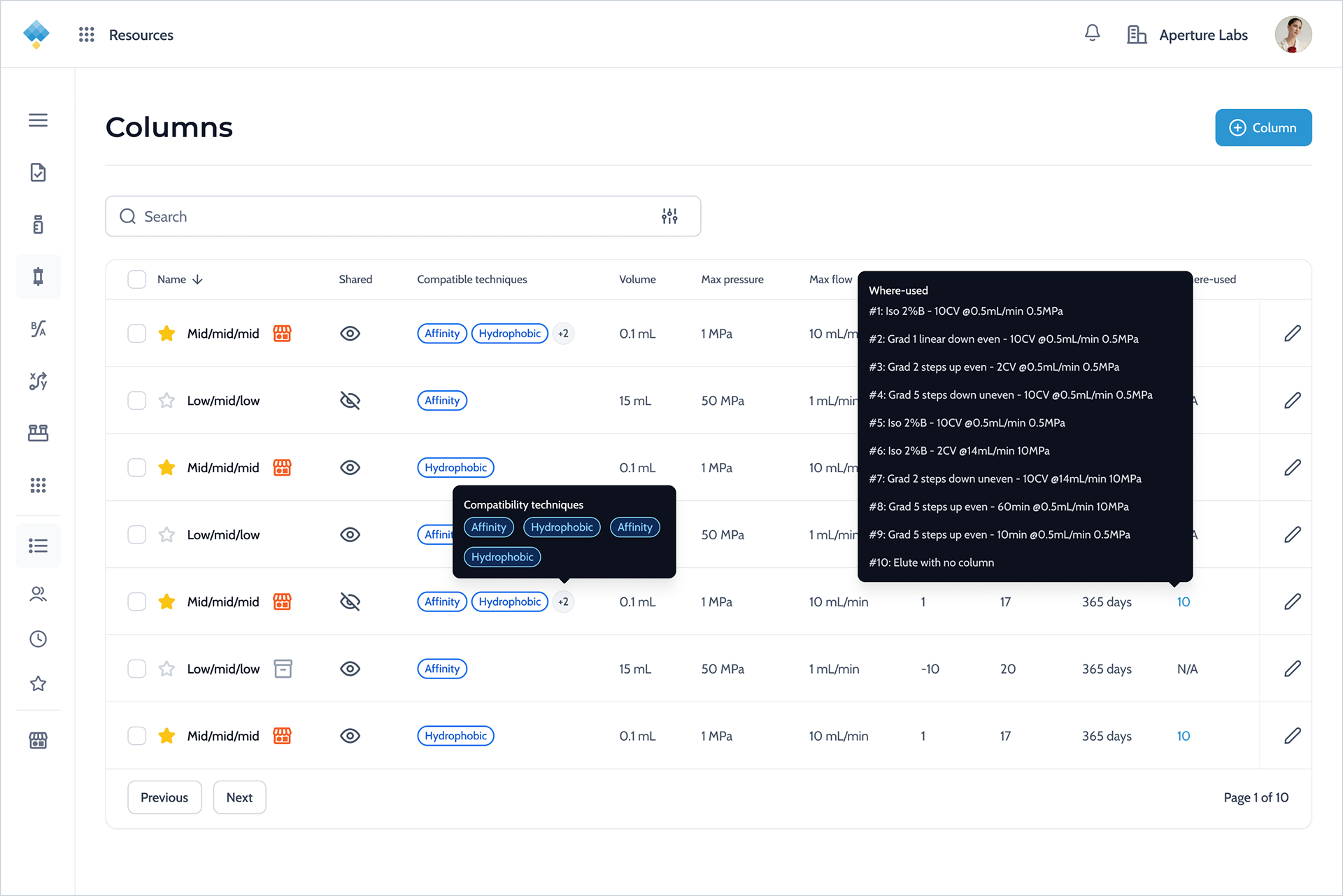Open the notifications bell
The width and height of the screenshot is (1343, 896).
(1092, 34)
